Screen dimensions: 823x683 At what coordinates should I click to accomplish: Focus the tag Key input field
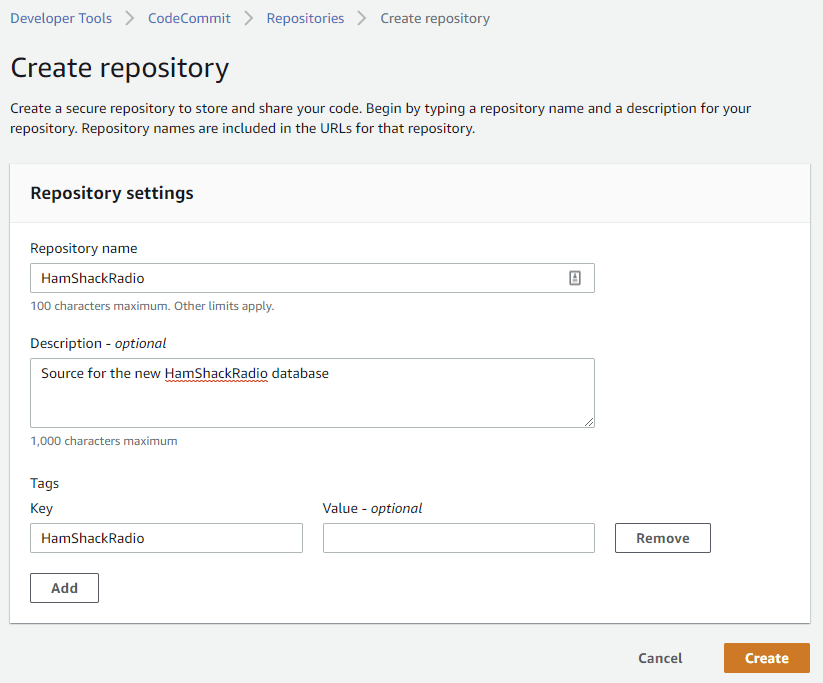166,538
